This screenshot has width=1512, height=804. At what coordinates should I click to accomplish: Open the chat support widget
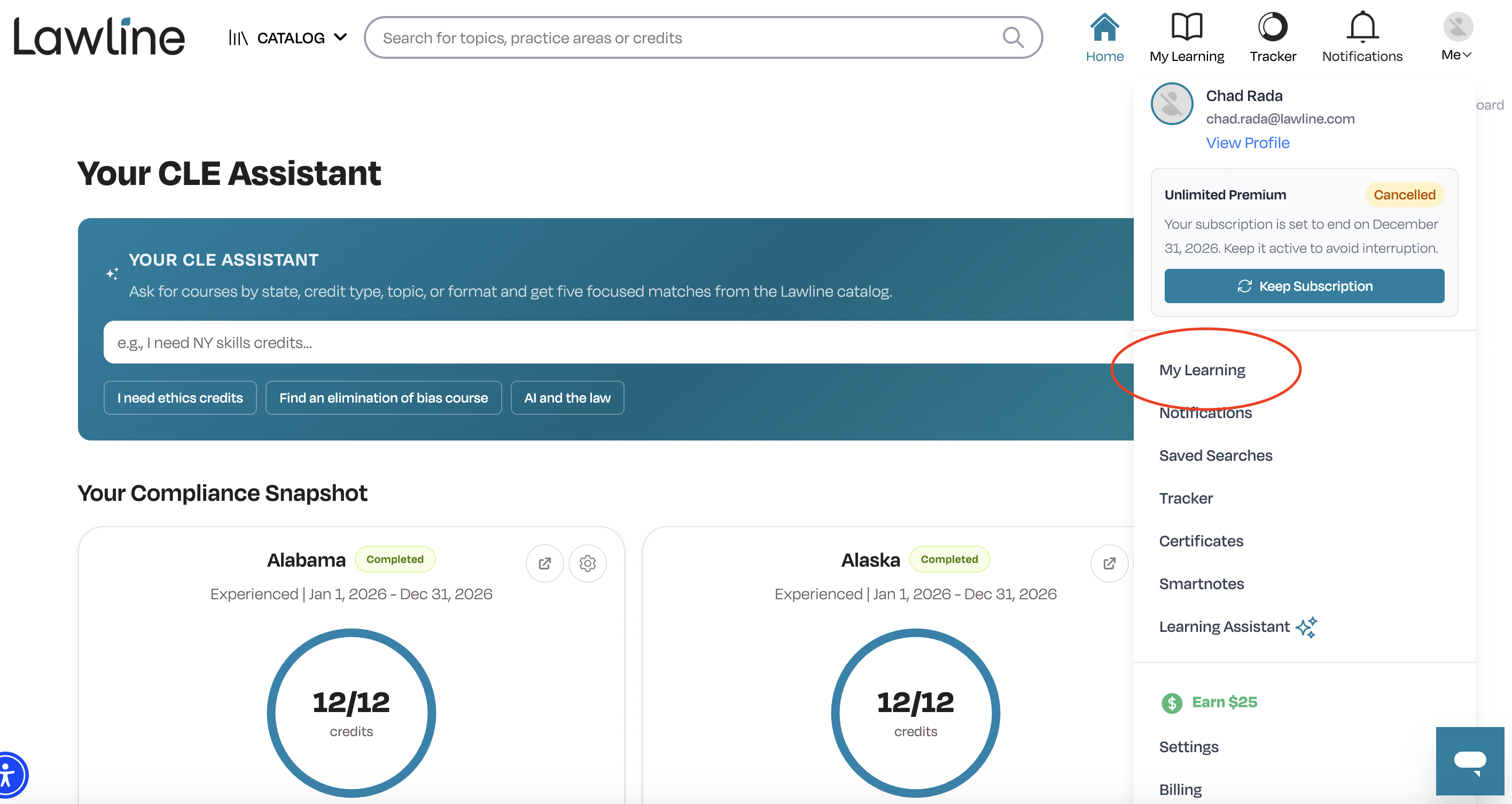(1470, 761)
